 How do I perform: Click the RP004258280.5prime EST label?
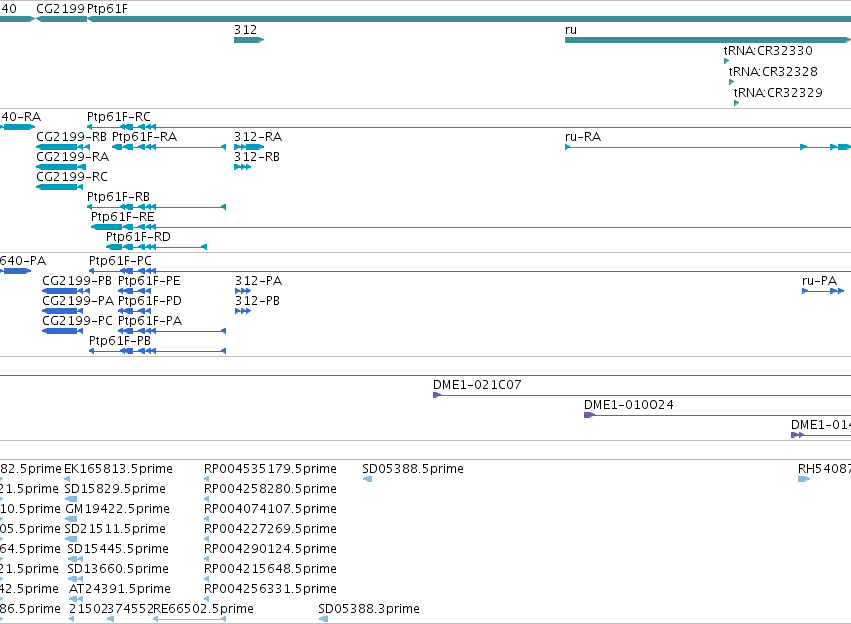(270, 489)
